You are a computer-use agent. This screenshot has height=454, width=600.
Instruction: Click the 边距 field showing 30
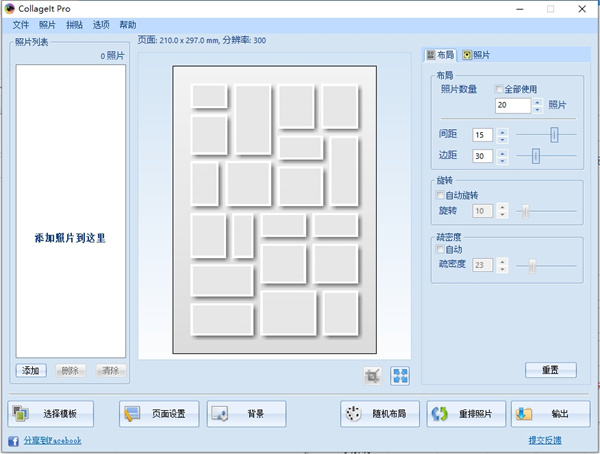coord(483,156)
